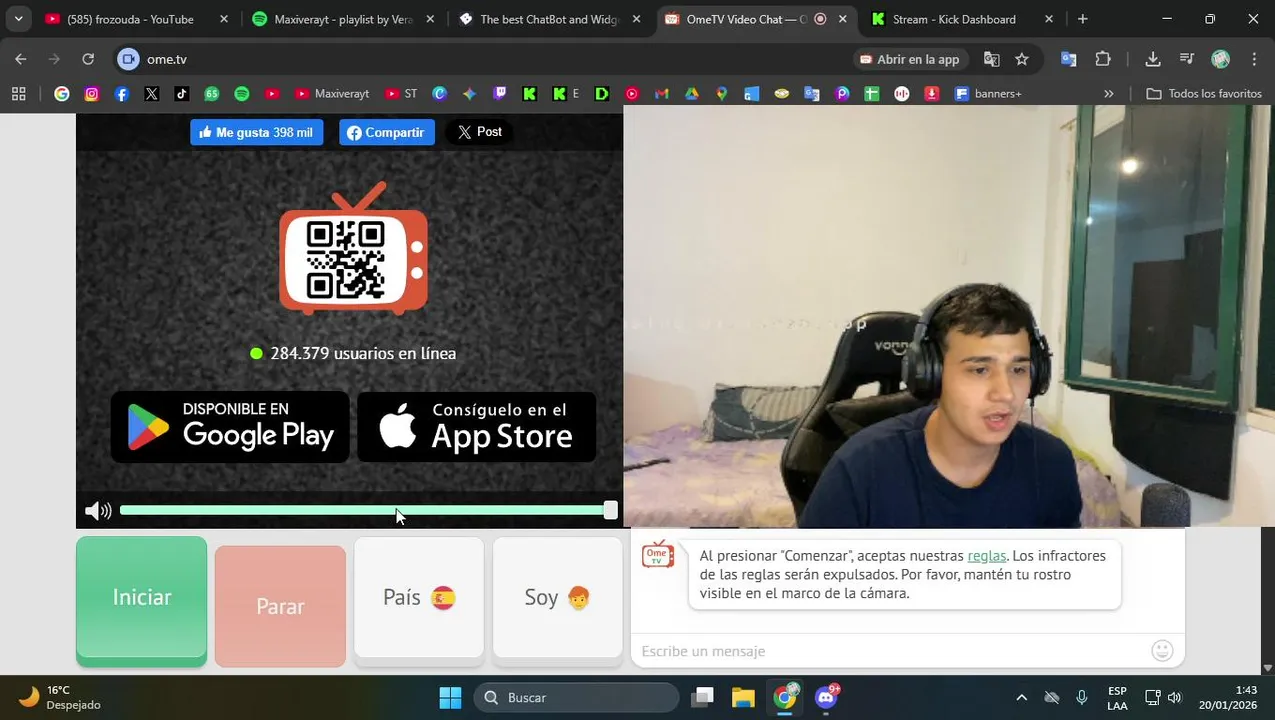This screenshot has width=1275, height=720.
Task: Click the OmeTV QR code TV logo
Action: click(353, 248)
